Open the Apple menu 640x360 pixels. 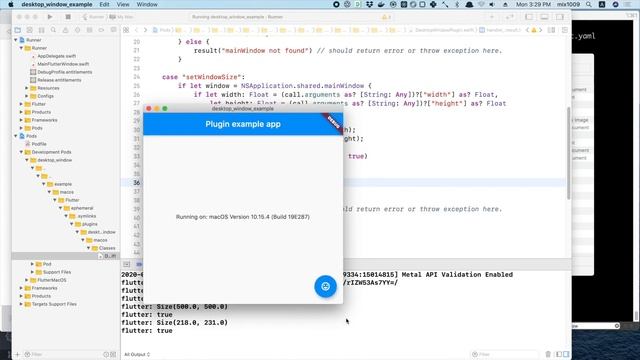(11, 4)
